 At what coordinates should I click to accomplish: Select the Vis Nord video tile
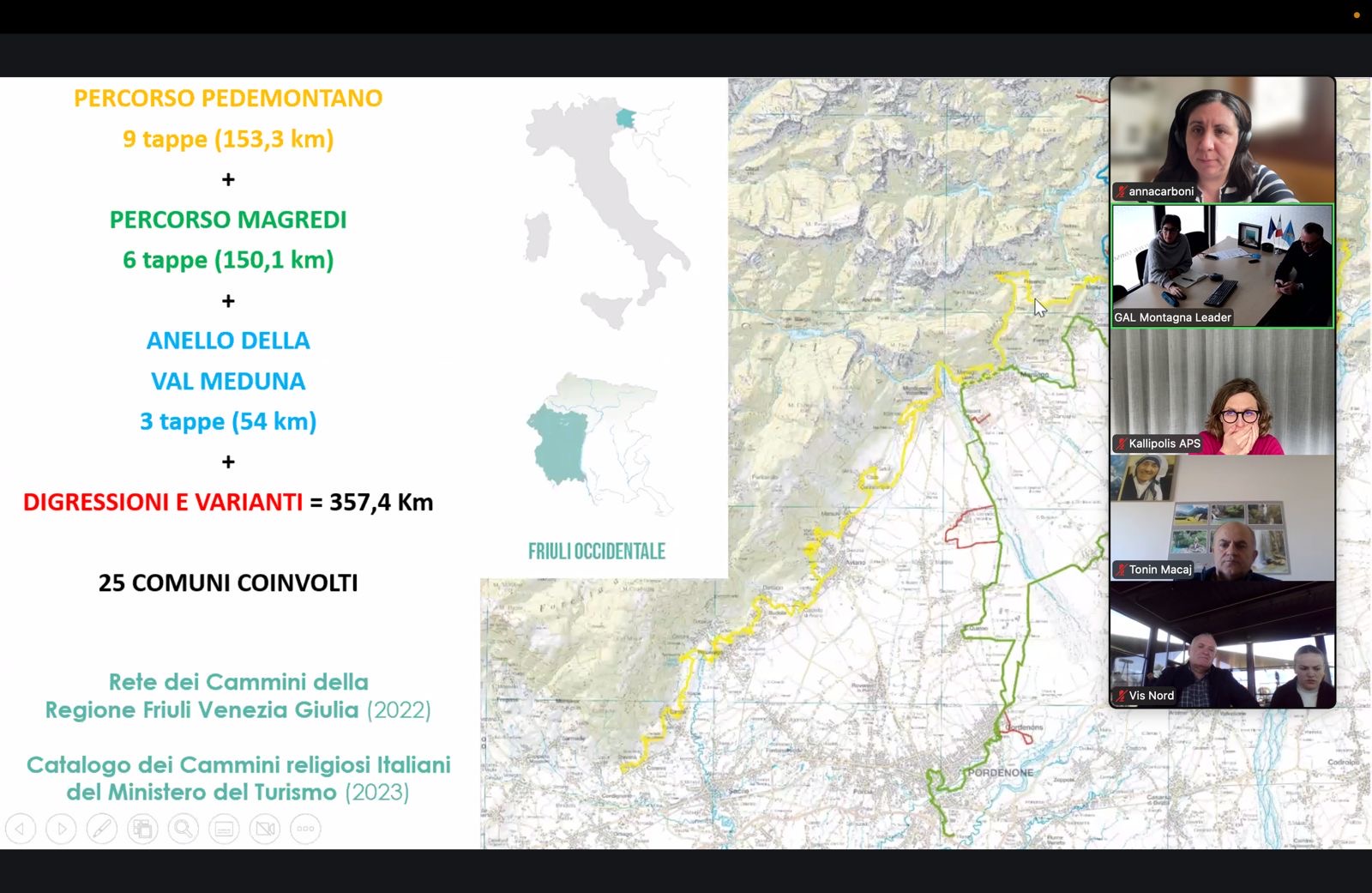pyautogui.click(x=1223, y=644)
